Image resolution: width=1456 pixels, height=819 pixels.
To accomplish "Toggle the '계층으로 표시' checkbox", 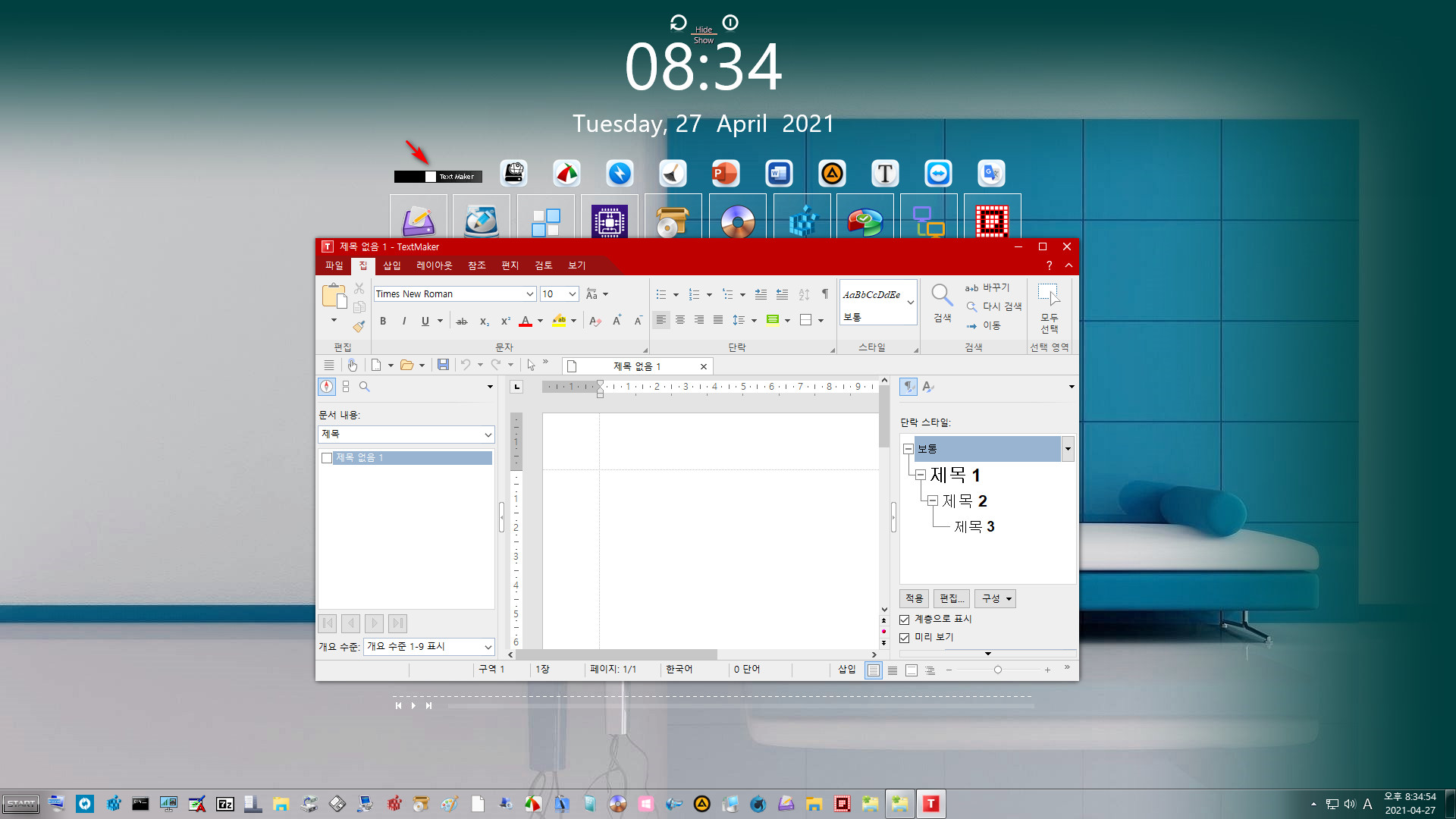I will point(905,620).
